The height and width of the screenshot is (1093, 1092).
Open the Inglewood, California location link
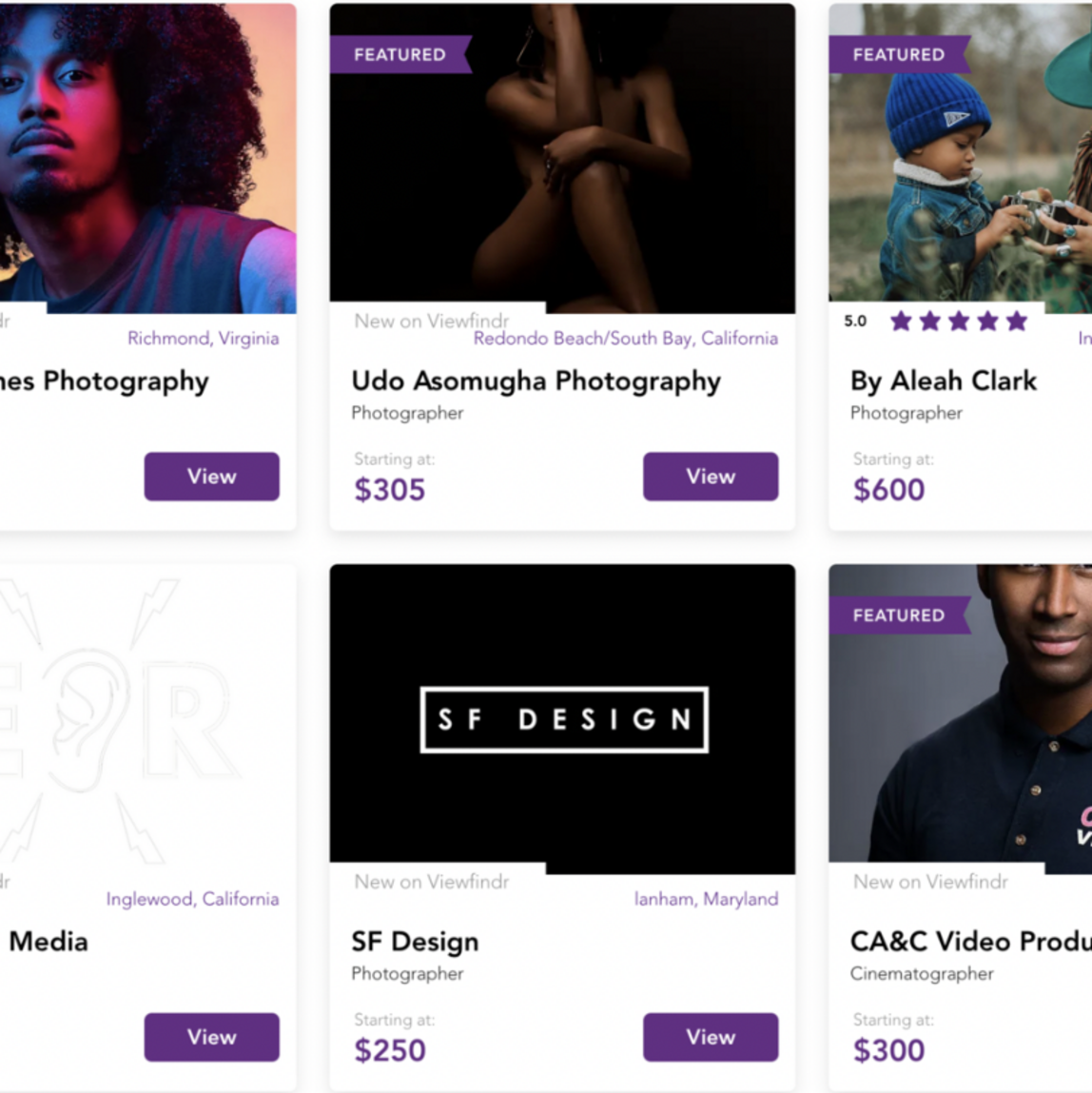point(192,899)
